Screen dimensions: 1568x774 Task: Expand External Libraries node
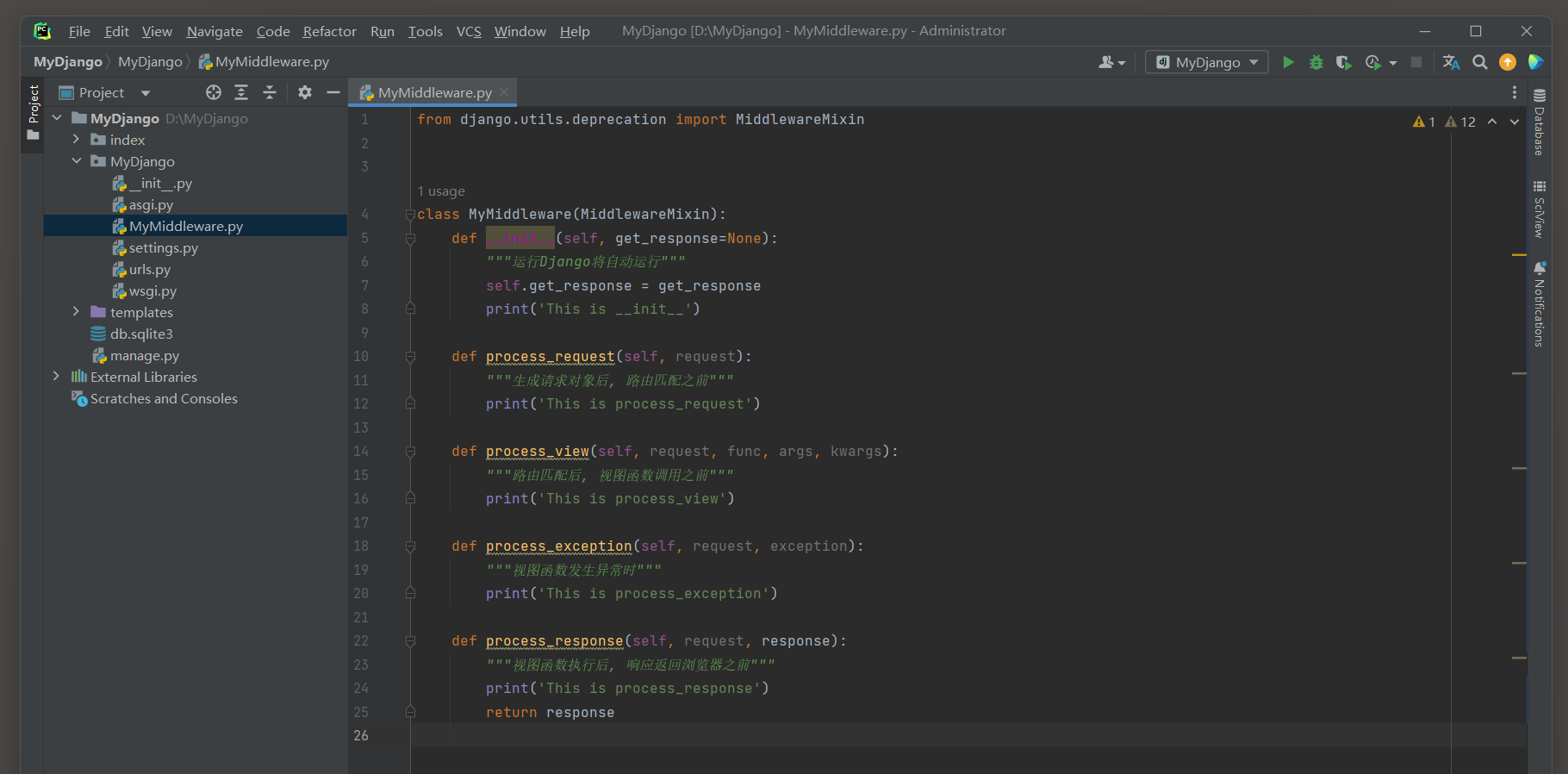pyautogui.click(x=57, y=377)
